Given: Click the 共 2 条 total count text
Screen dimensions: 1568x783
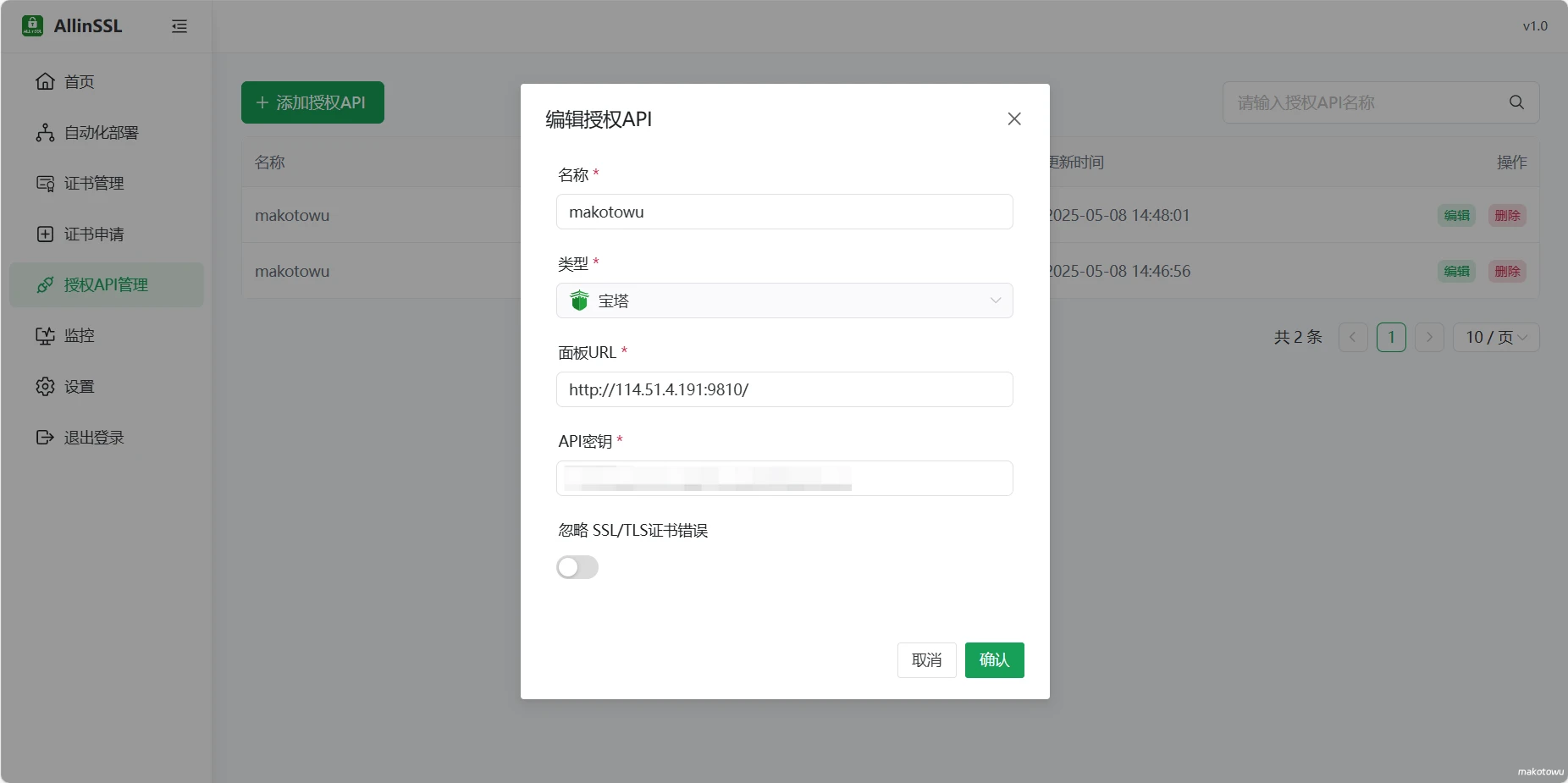Looking at the screenshot, I should tap(1298, 337).
